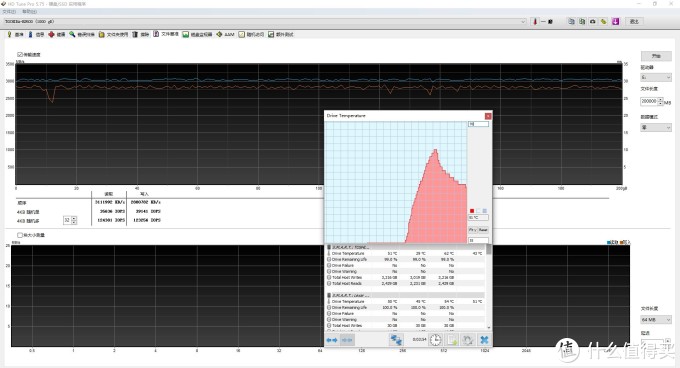Click the network computers icon in sensor toolbar
Image resolution: width=680 pixels, height=368 pixels.
tap(396, 340)
